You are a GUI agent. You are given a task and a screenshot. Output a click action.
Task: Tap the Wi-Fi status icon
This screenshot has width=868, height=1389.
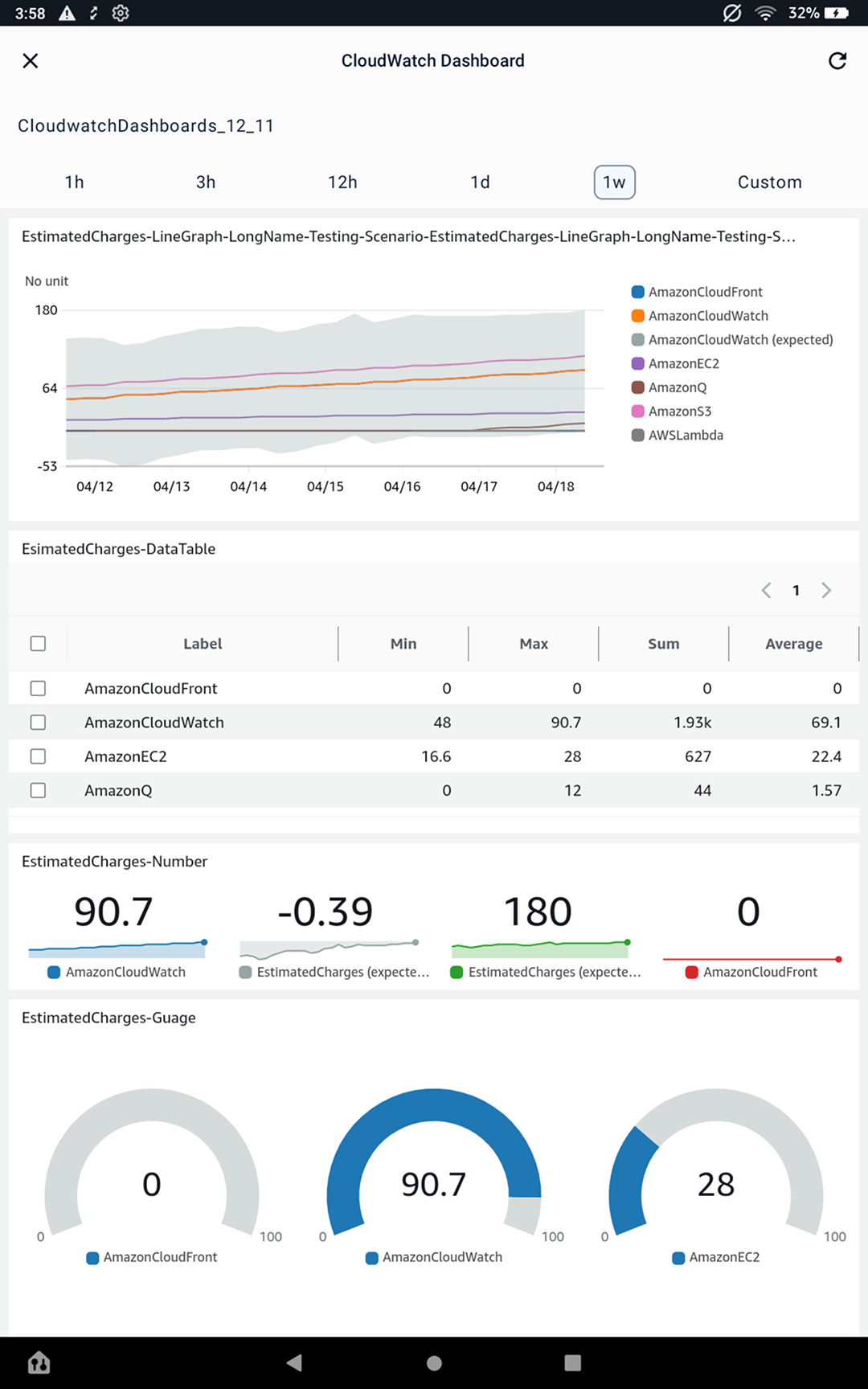(766, 13)
